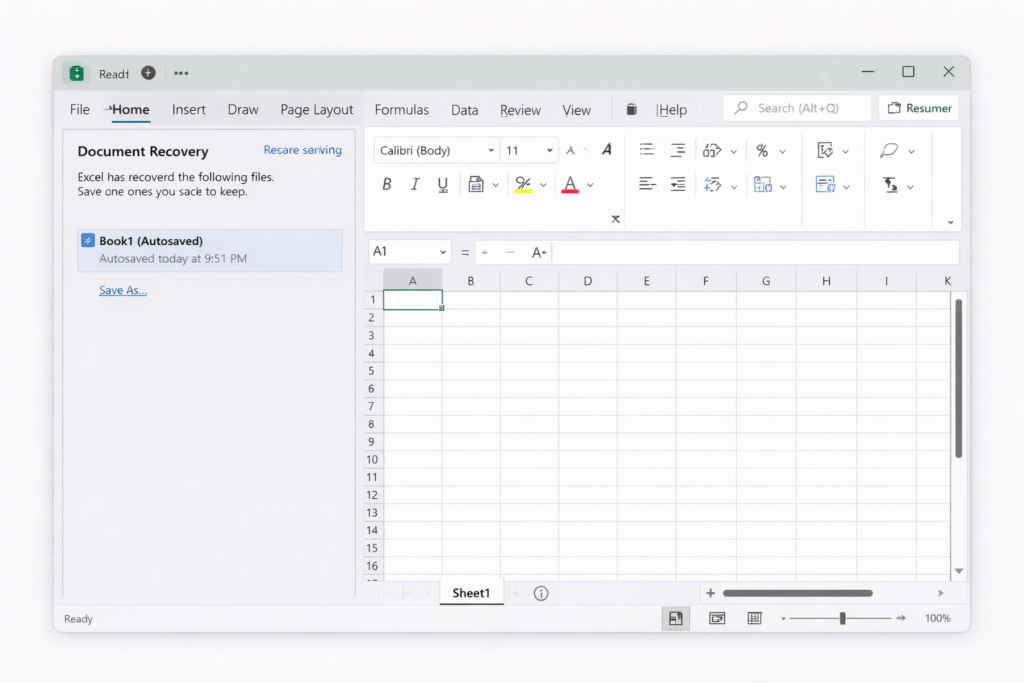The width and height of the screenshot is (1024, 683).
Task: Click the center align icon in the ribbon
Action: (x=677, y=150)
